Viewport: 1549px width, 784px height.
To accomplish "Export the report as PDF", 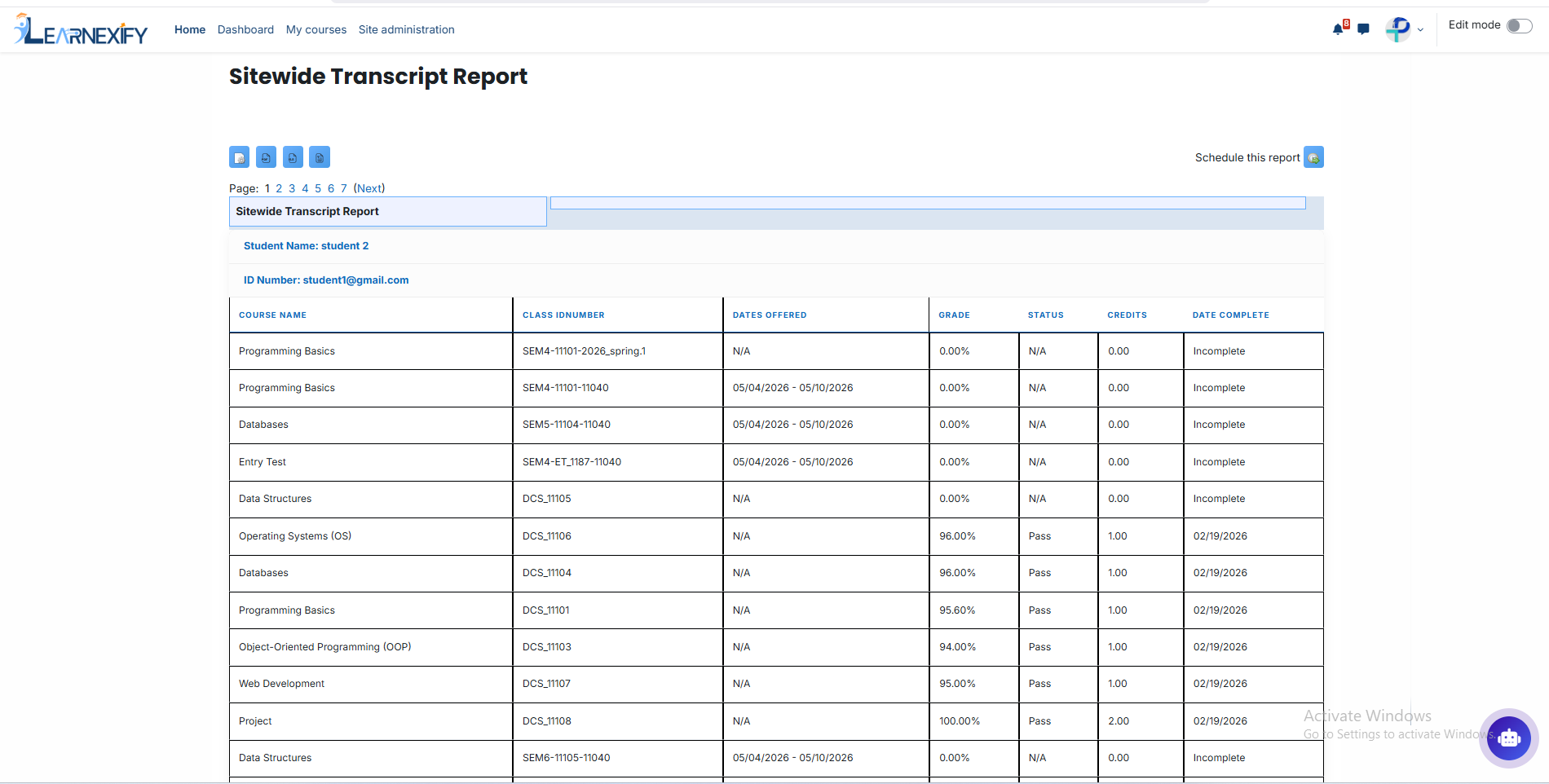I will tap(266, 157).
